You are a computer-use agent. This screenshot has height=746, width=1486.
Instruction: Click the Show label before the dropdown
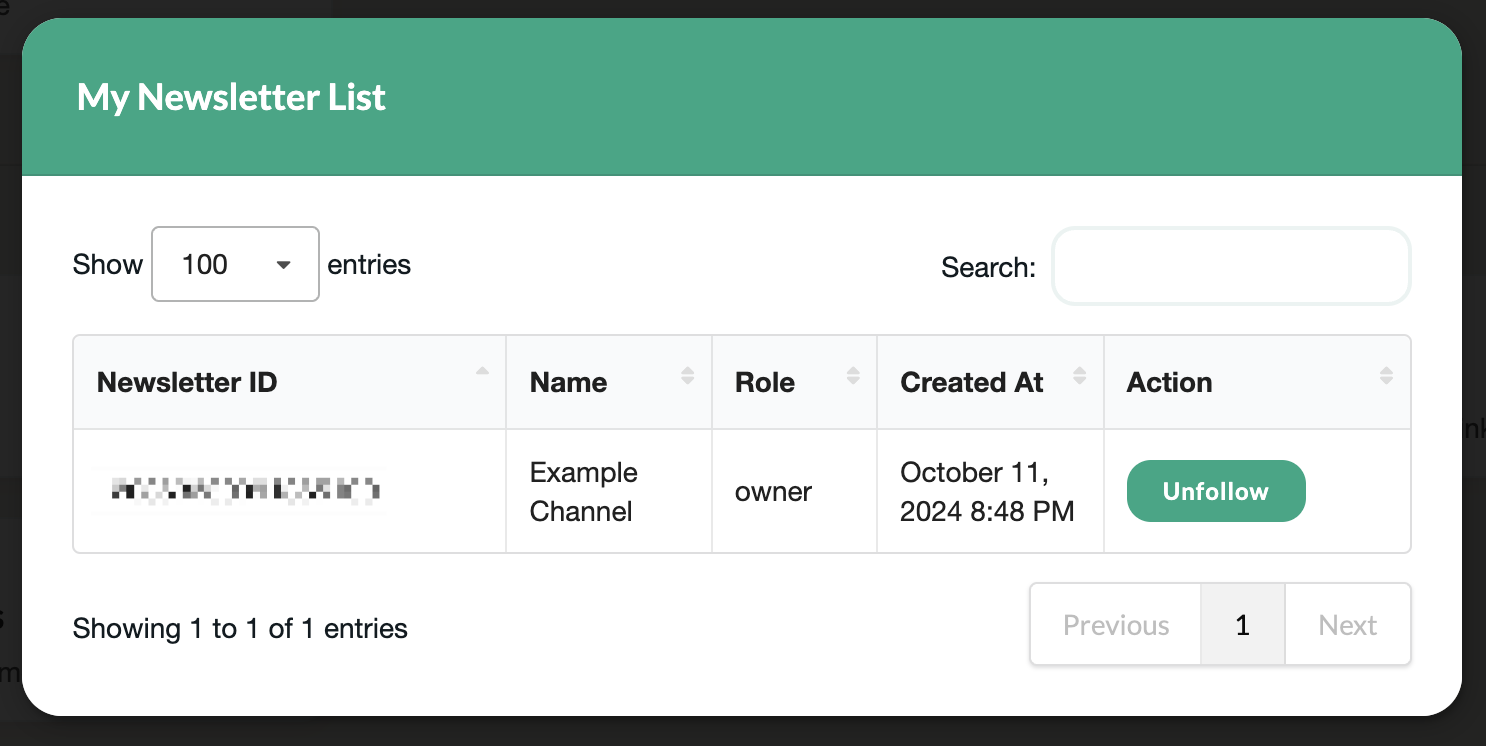108,264
